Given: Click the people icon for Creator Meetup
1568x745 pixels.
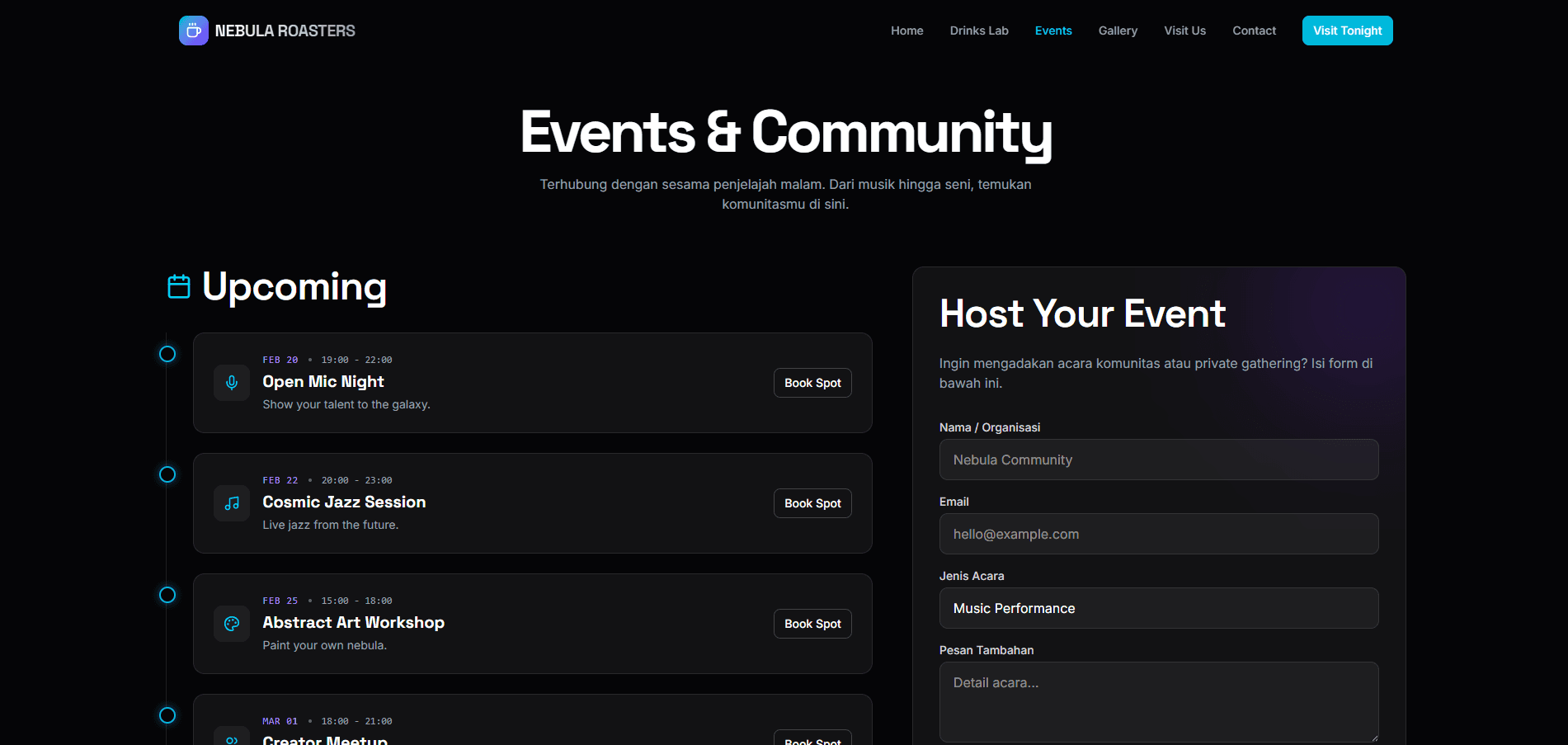Looking at the screenshot, I should (232, 738).
